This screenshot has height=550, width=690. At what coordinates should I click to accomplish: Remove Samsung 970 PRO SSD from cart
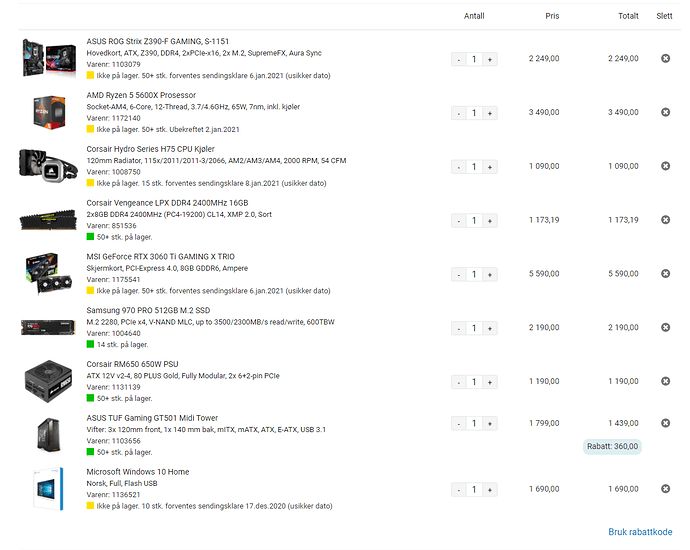(x=665, y=327)
